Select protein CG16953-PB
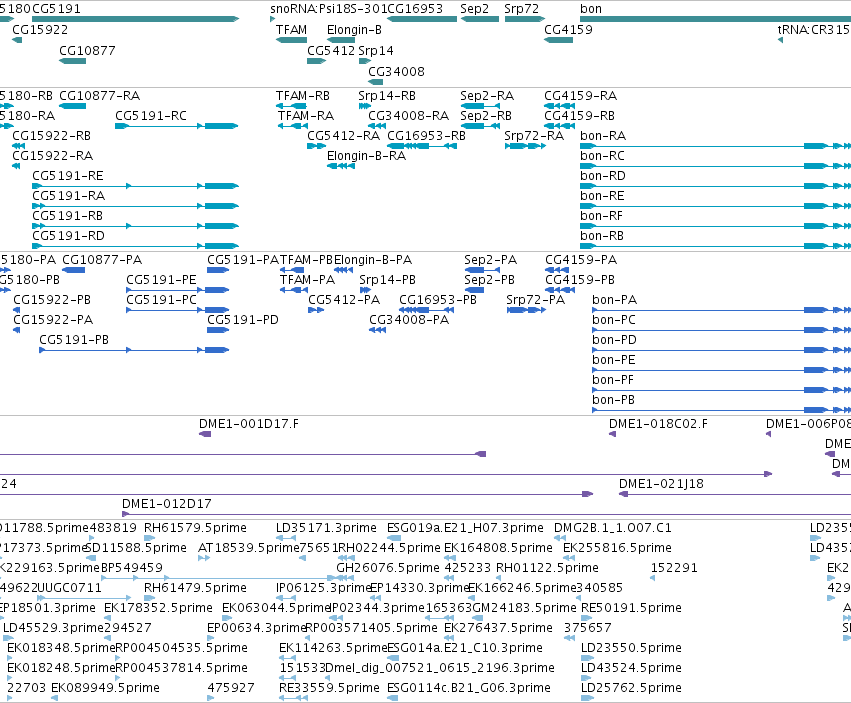This screenshot has width=851, height=703. 437,300
